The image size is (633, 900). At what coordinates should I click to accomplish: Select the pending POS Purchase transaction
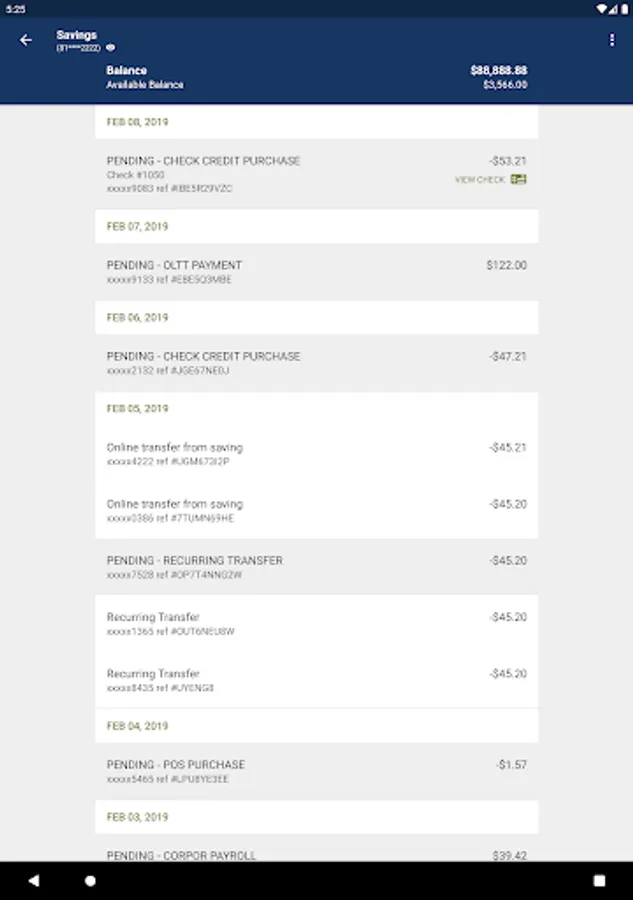tap(316, 771)
